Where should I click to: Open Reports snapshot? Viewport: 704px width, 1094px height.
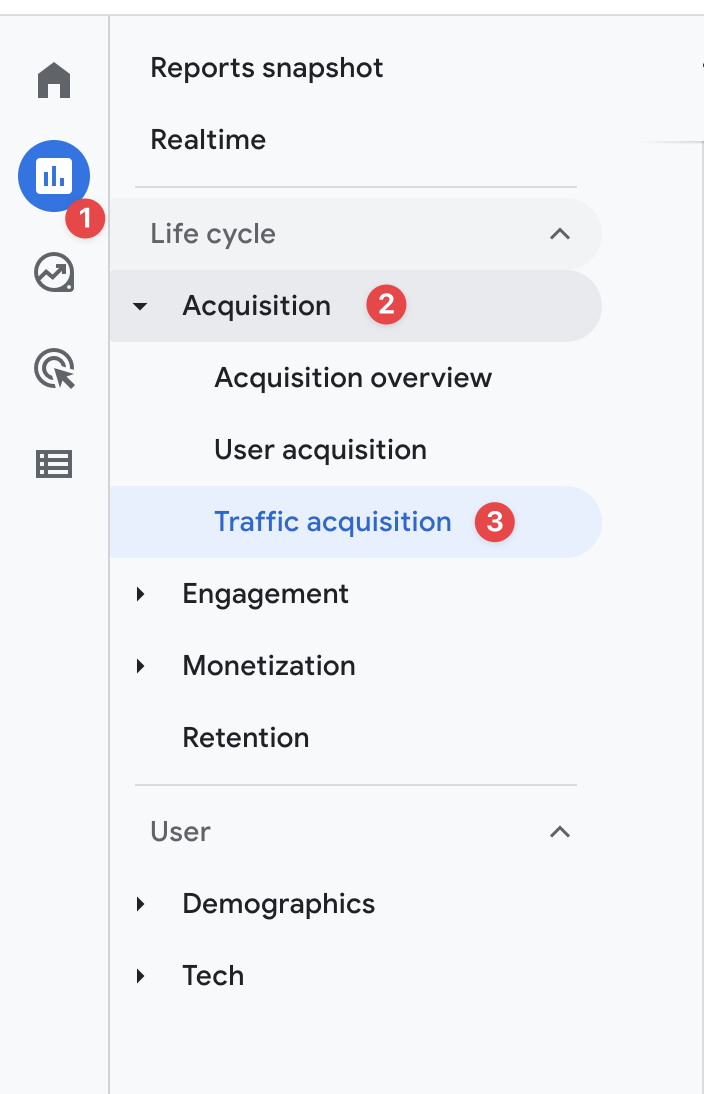click(x=267, y=68)
